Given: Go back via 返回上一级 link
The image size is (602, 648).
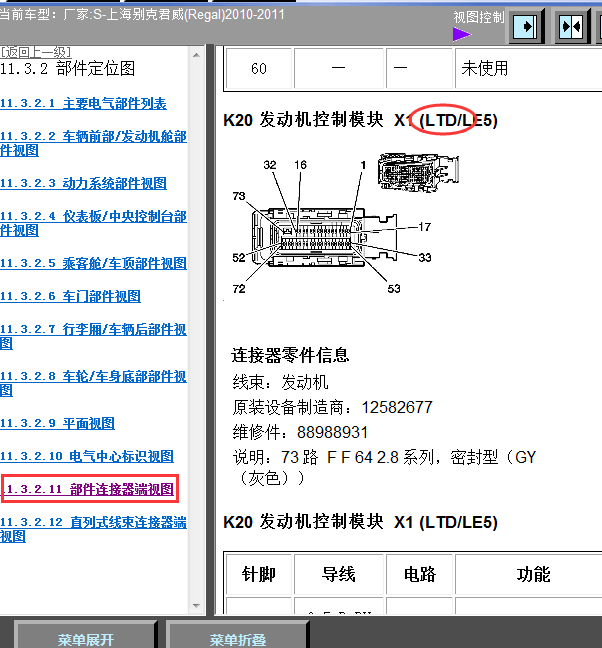Looking at the screenshot, I should click(36, 52).
